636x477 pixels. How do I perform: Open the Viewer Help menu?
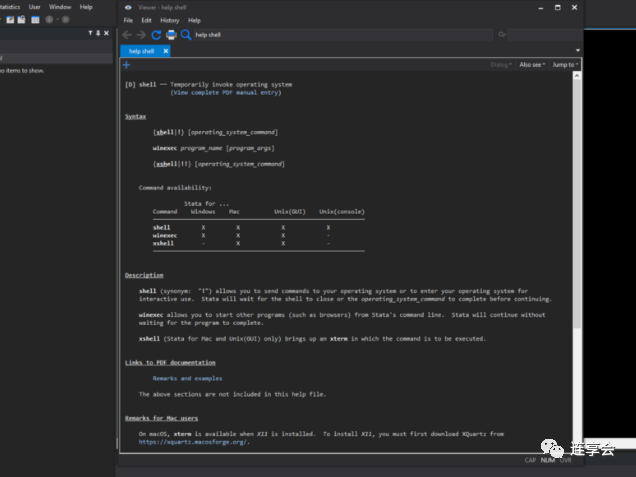click(194, 20)
